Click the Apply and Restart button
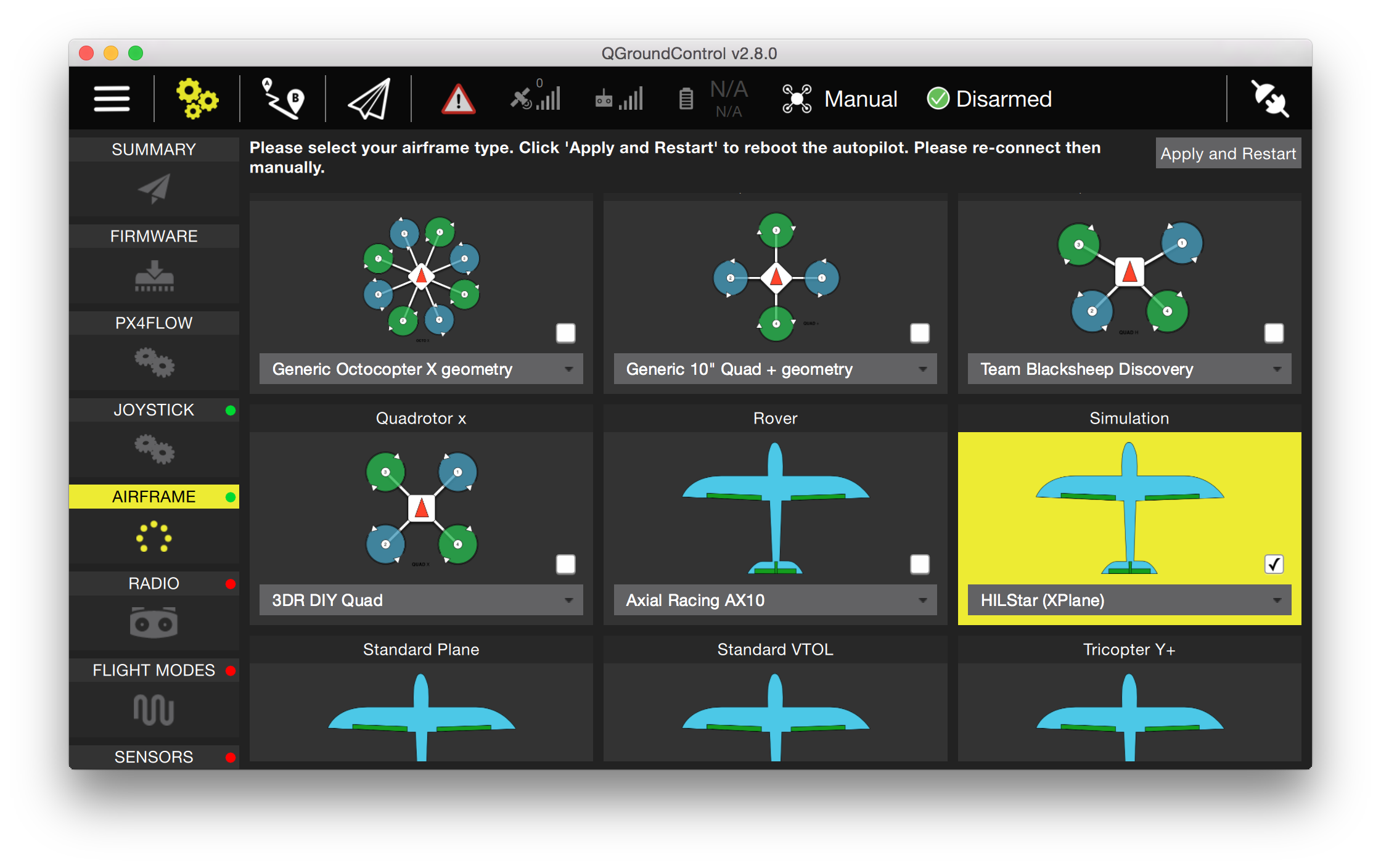Viewport: 1381px width, 868px height. pos(1227,154)
